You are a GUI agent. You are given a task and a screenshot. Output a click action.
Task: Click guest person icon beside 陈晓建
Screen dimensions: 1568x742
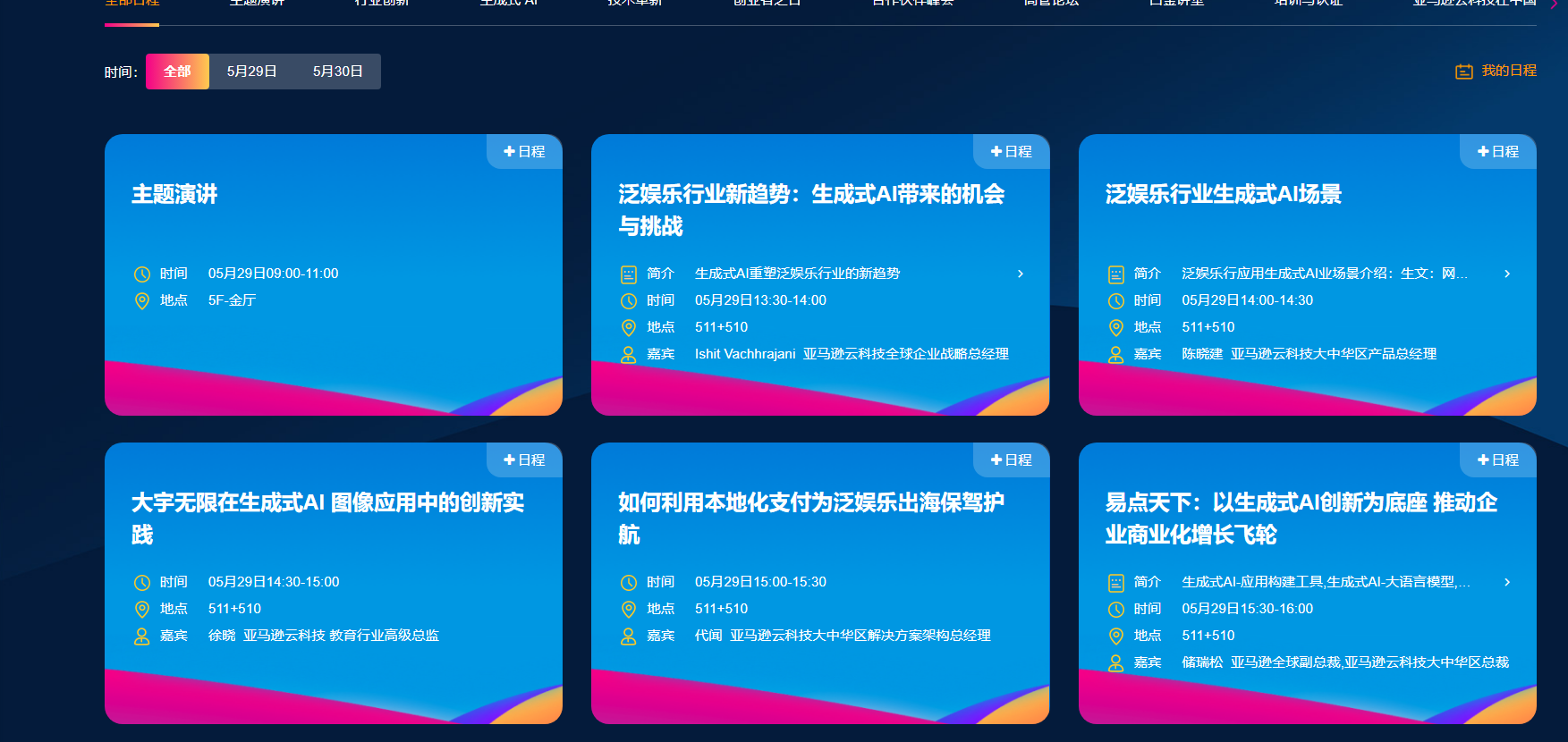tap(1115, 355)
